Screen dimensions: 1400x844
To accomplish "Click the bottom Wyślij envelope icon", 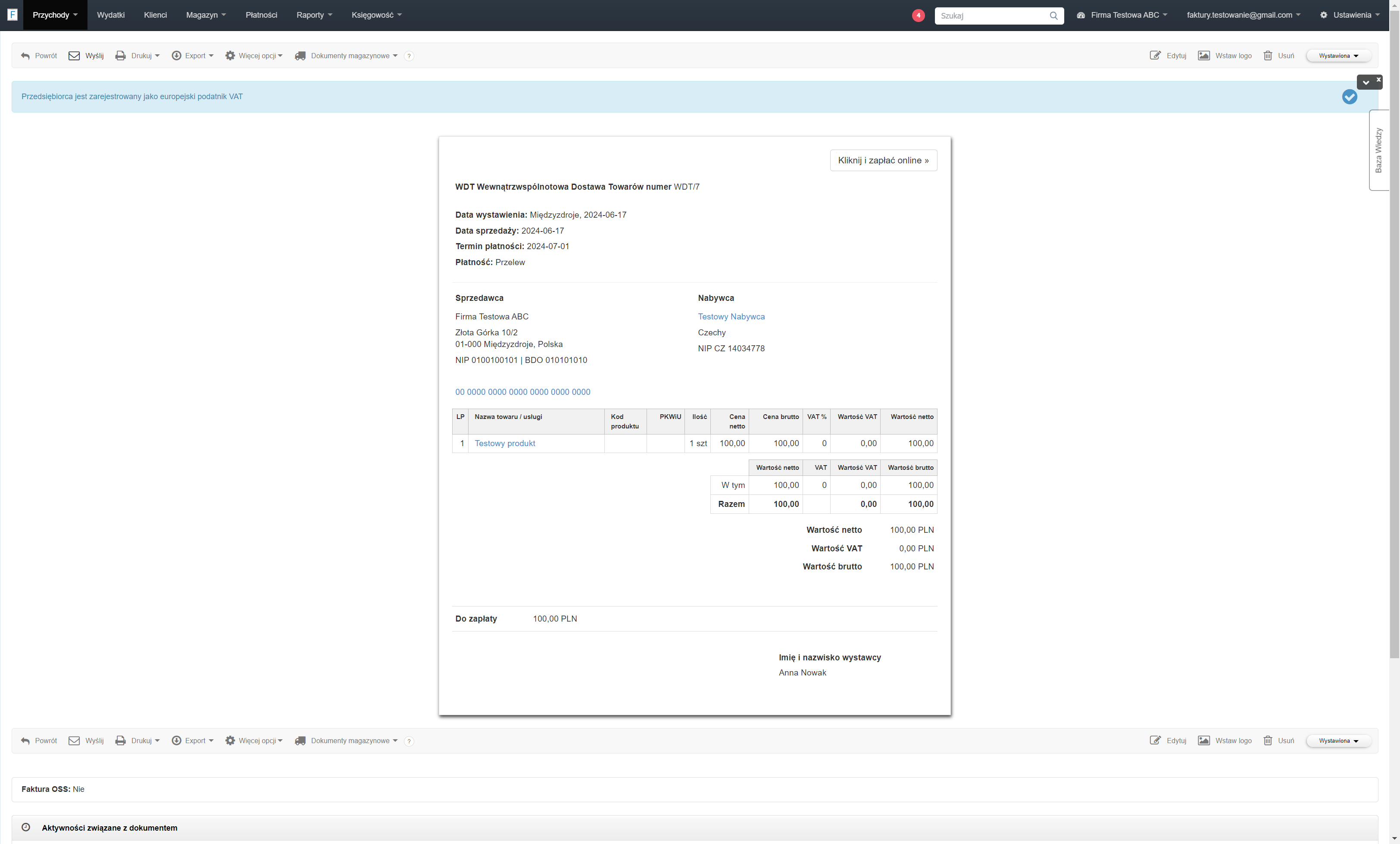I will pos(74,741).
